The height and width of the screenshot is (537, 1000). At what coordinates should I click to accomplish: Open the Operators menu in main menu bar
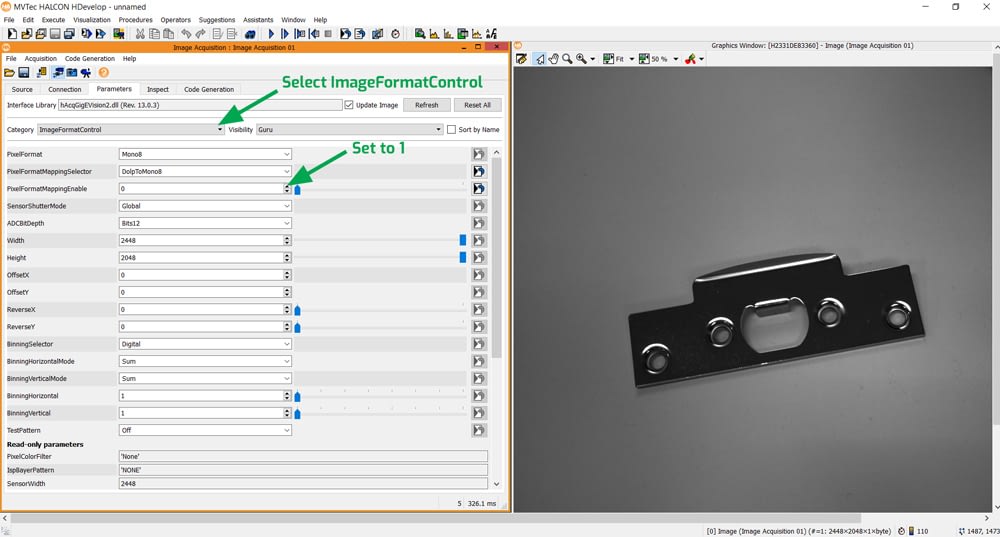[175, 20]
